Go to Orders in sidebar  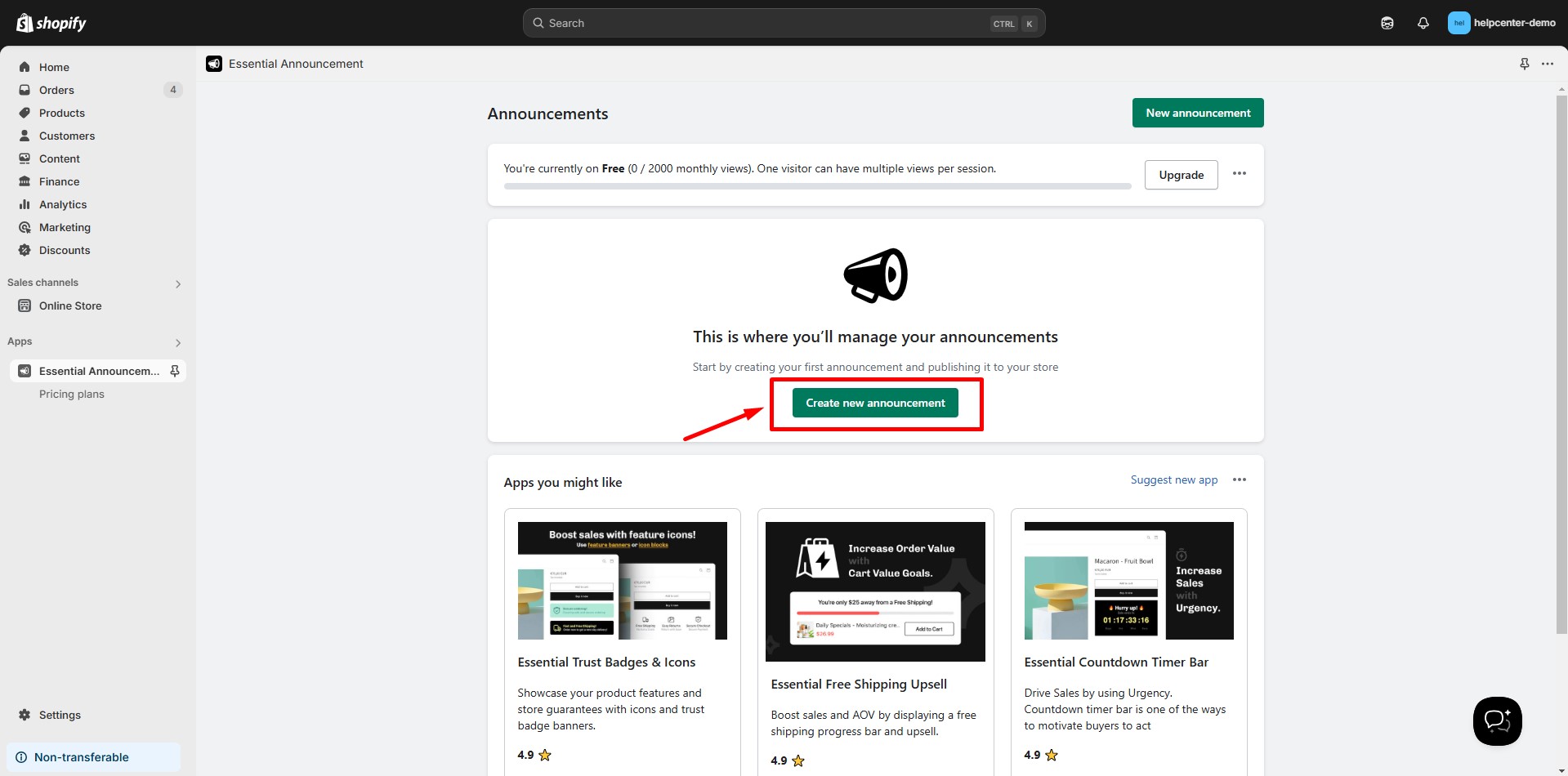tap(56, 90)
